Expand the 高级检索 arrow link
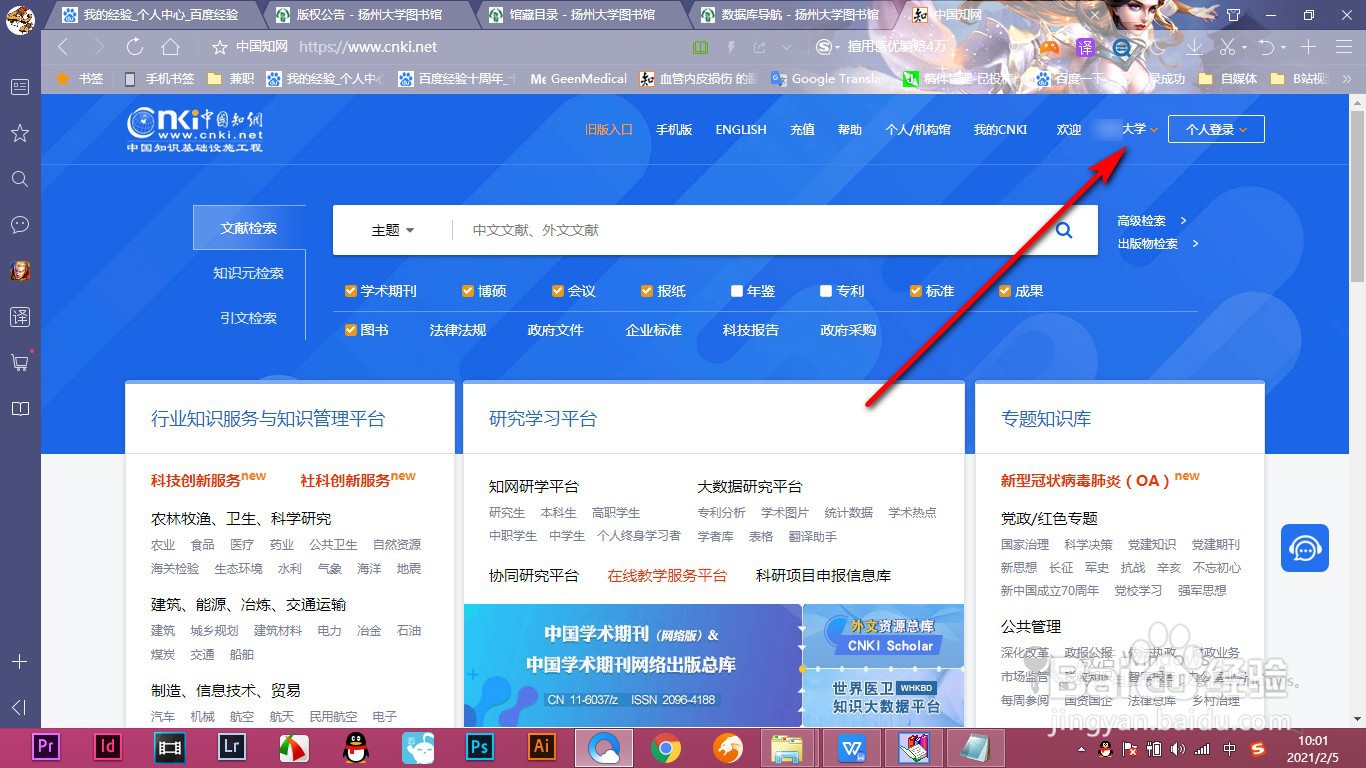The image size is (1366, 768). click(1184, 221)
